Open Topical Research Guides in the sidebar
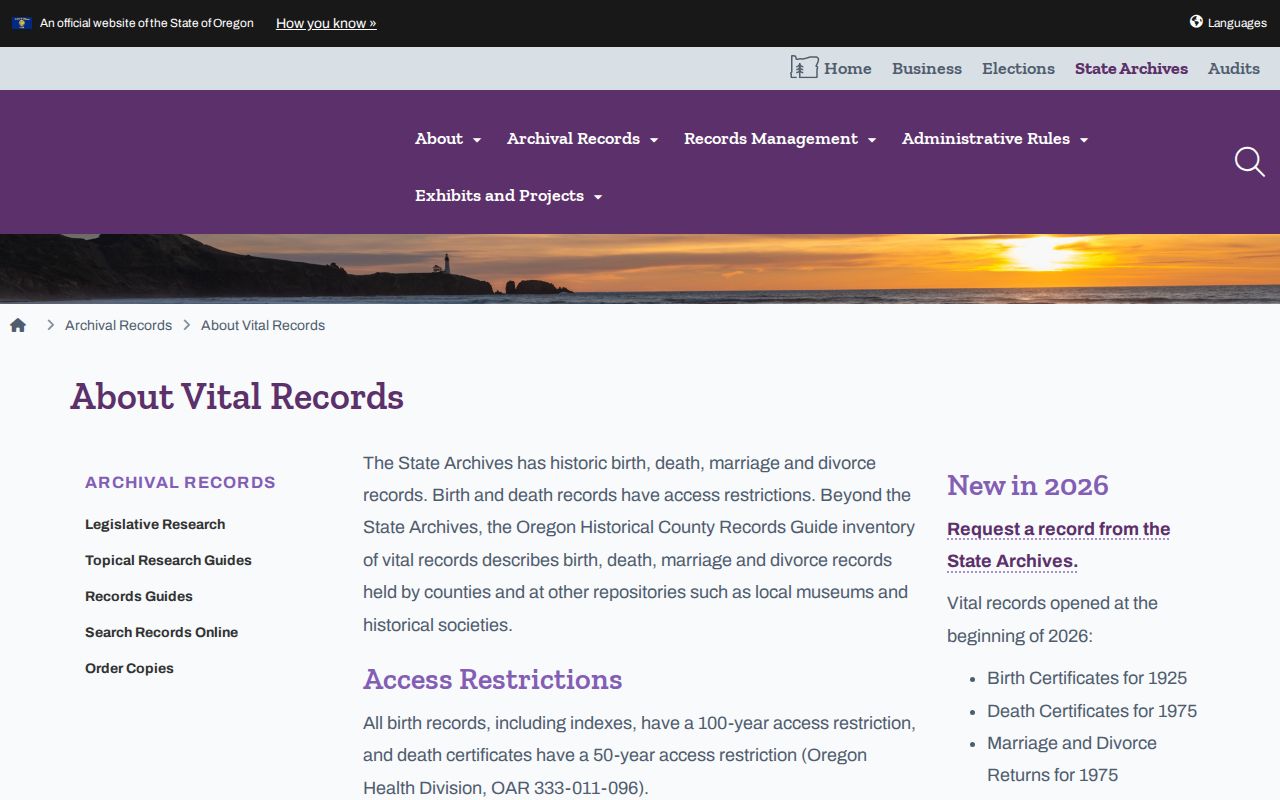This screenshot has width=1280, height=800. pyautogui.click(x=168, y=560)
